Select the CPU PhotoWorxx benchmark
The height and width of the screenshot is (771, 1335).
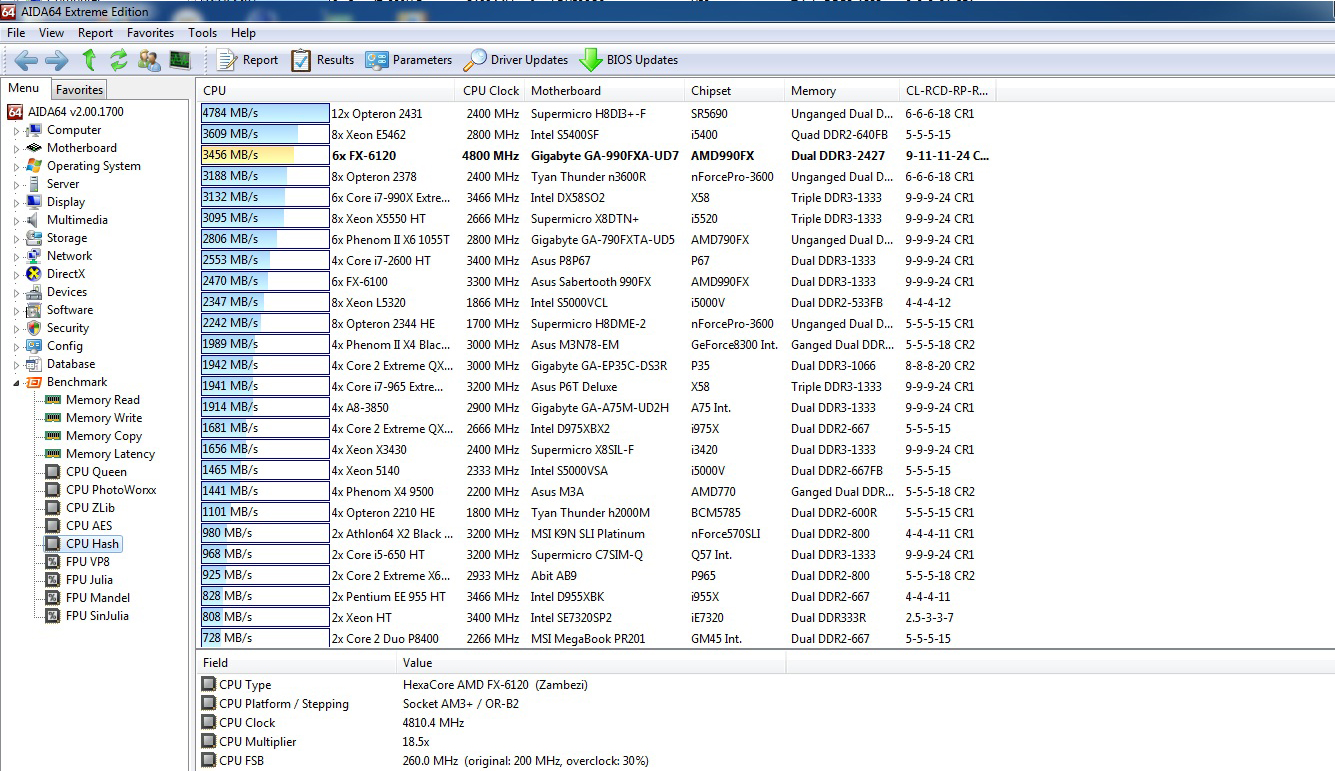111,490
